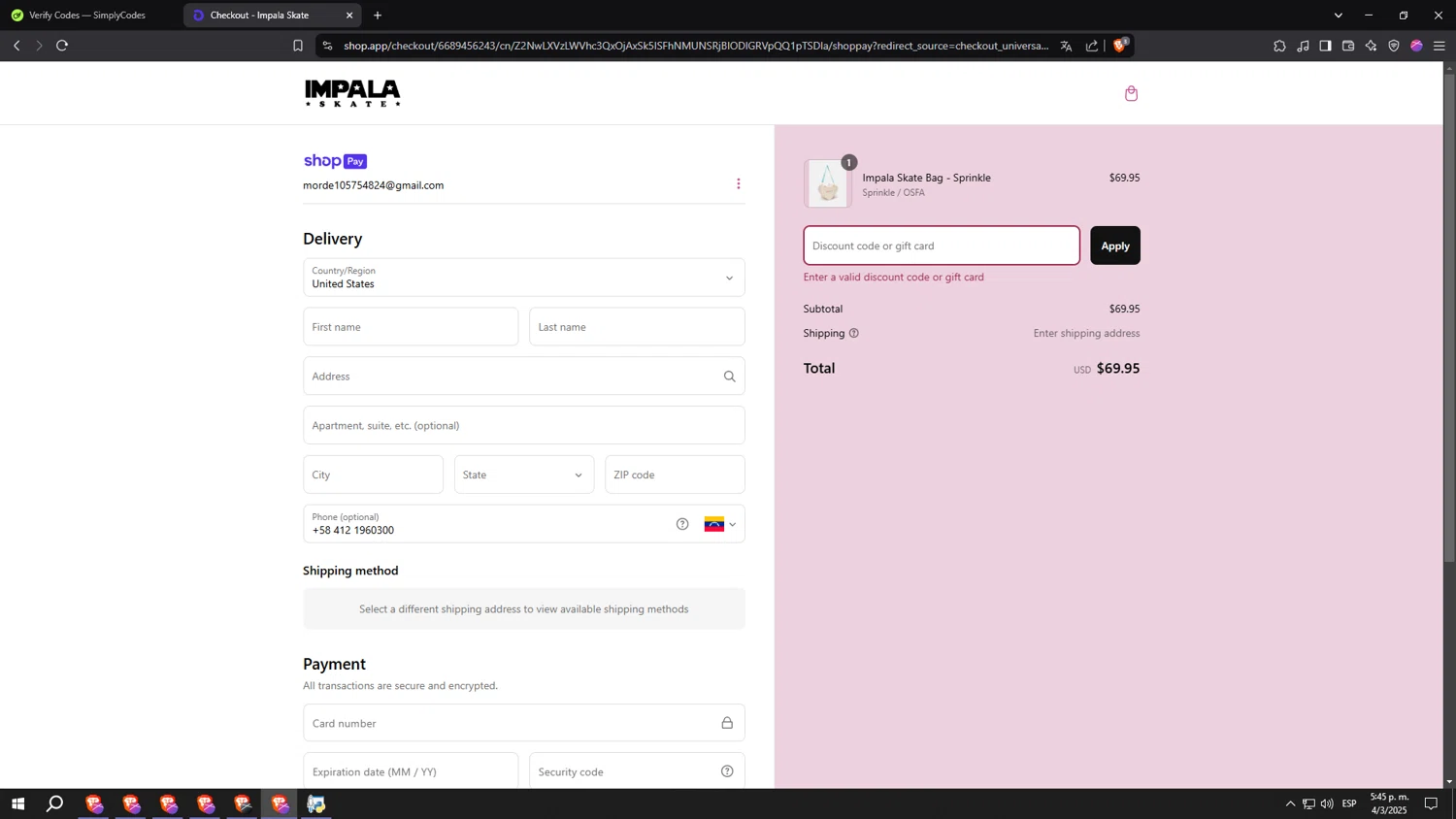This screenshot has height=819, width=1456.
Task: Bookmark this page in the browser
Action: (298, 46)
